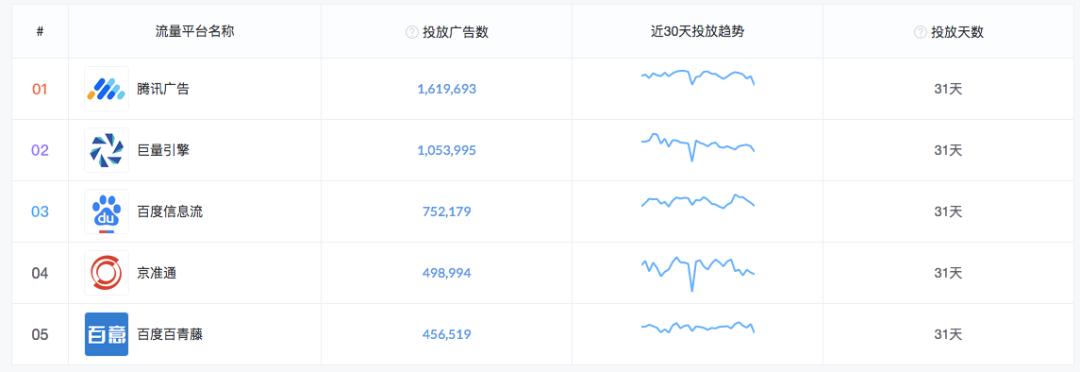This screenshot has height=372, width=1080.
Task: Click 31天 in the 百度百青藤 row
Action: click(x=948, y=334)
